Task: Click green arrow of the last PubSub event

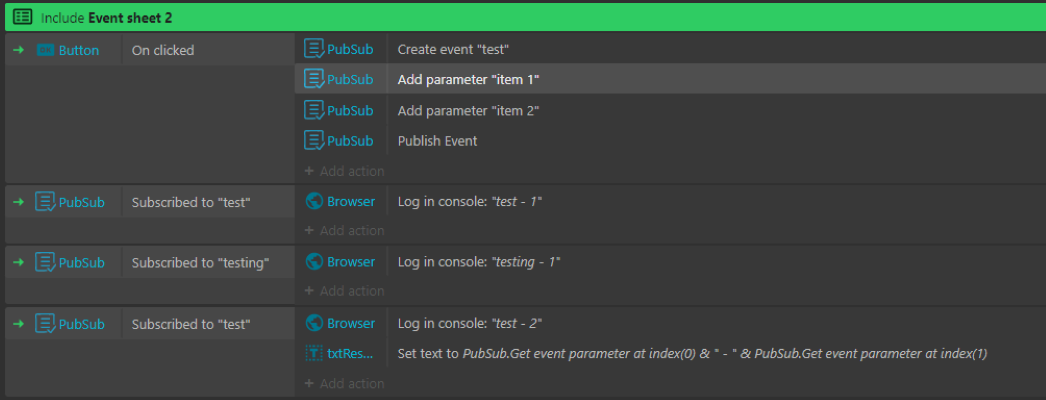Action: [x=18, y=323]
